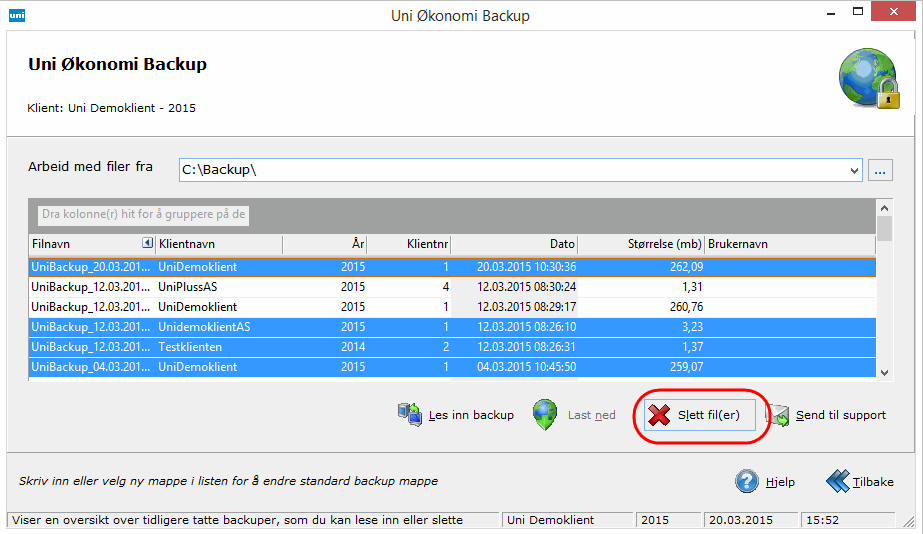Browse folders with the ellipsis button
Image resolution: width=923 pixels, height=534 pixels.
click(x=880, y=170)
